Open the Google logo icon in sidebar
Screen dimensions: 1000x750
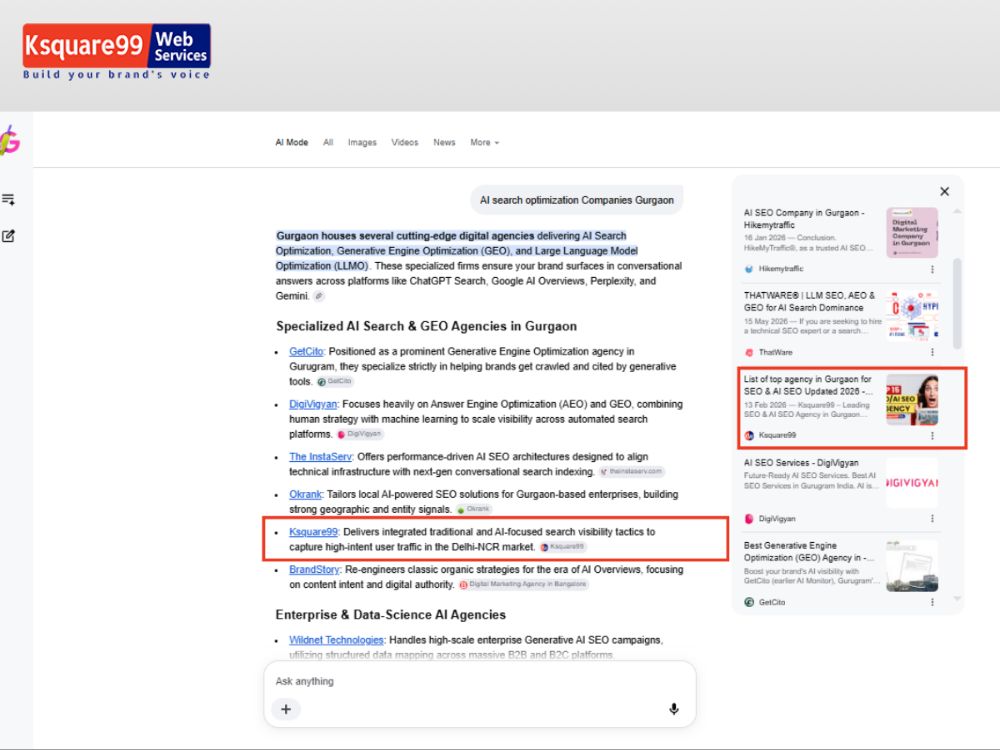pos(9,140)
